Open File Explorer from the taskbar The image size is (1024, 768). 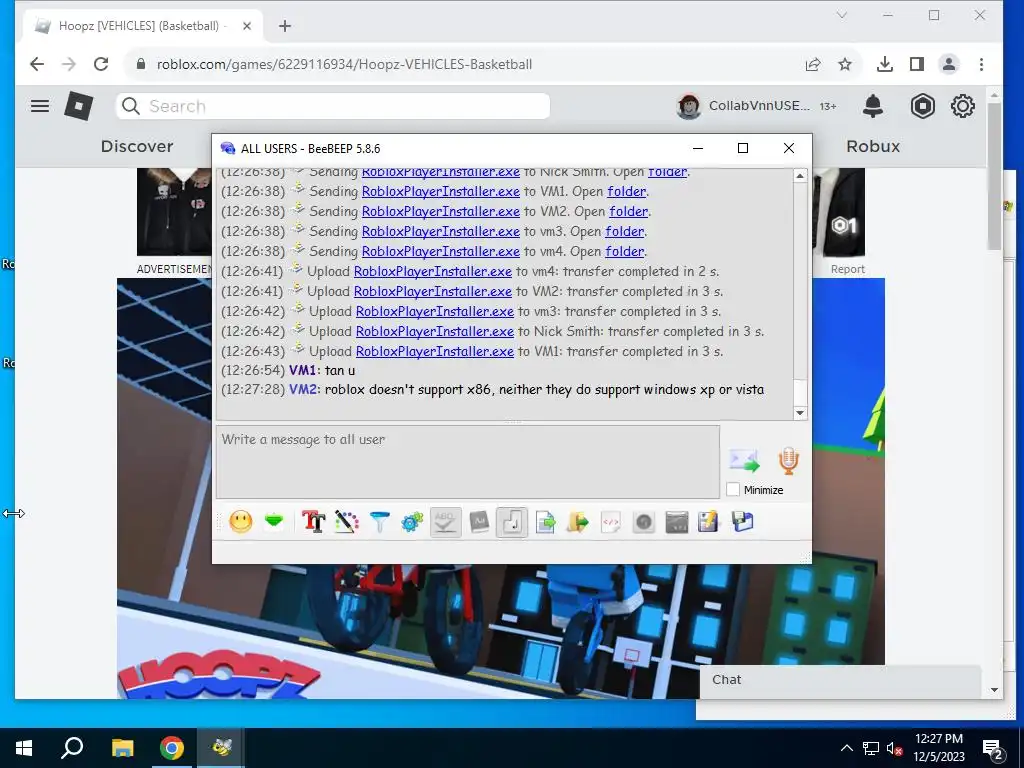(x=122, y=748)
